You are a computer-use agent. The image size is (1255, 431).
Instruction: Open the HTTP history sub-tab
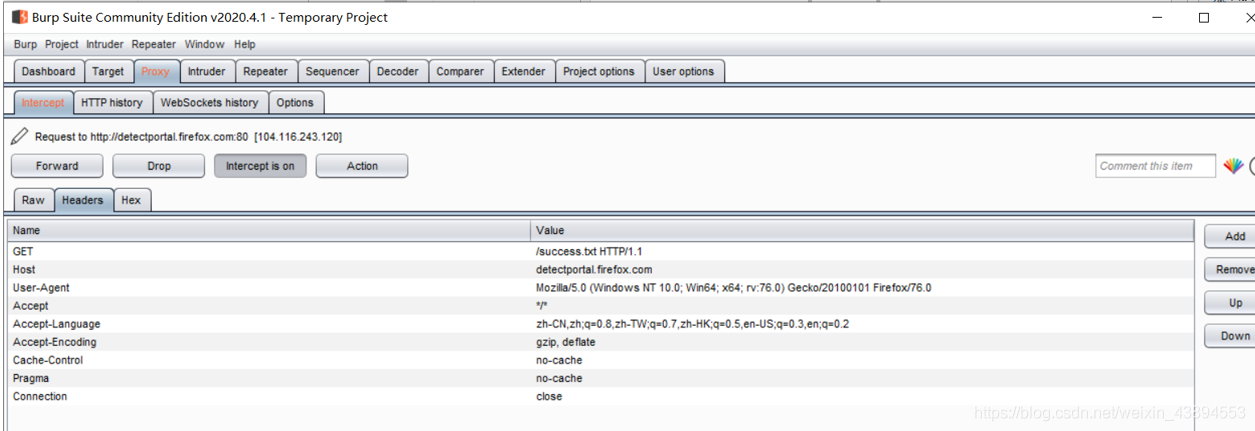pos(112,103)
